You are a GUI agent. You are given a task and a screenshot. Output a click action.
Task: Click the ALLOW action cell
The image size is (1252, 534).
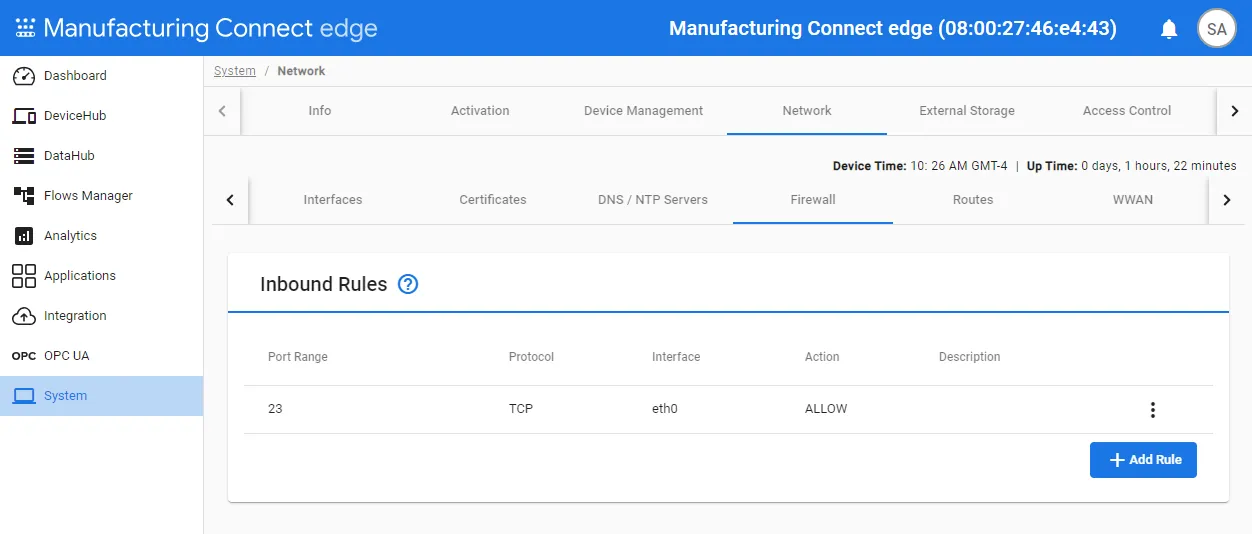826,409
